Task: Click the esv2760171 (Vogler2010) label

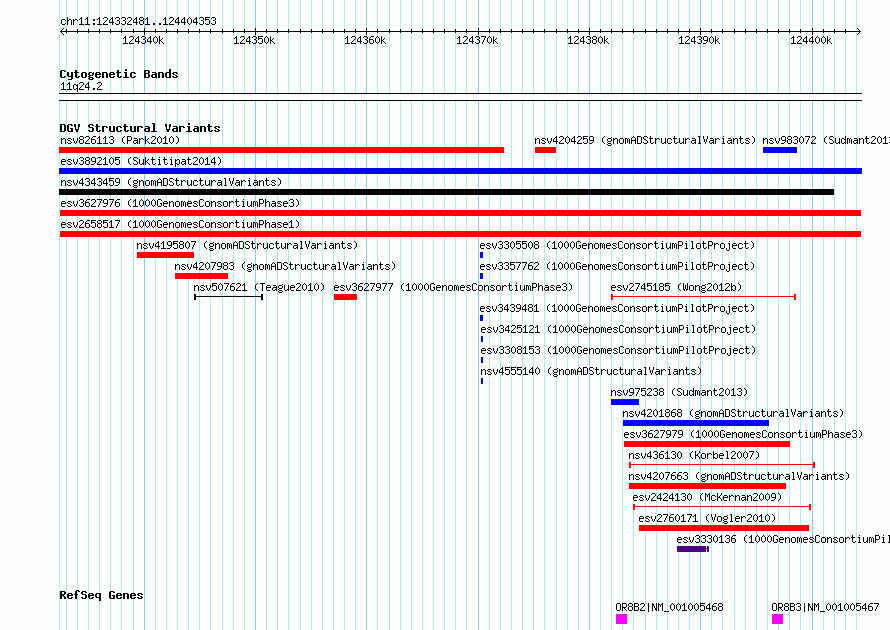Action: [x=707, y=518]
